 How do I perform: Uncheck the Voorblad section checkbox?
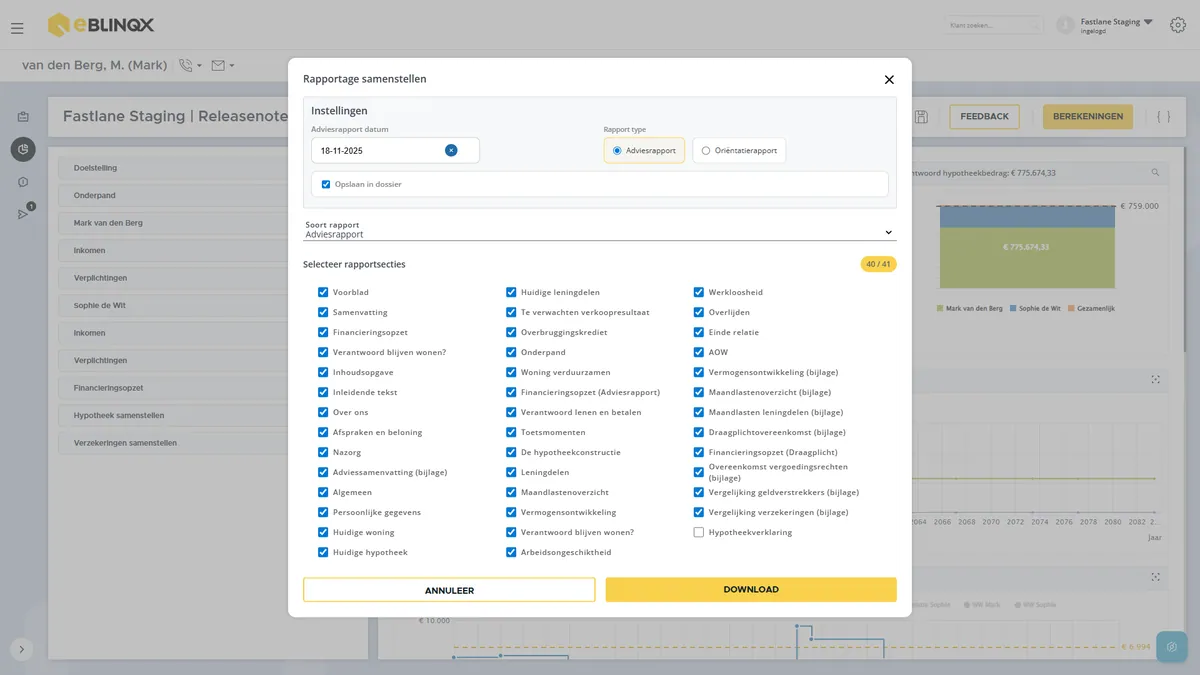(323, 292)
